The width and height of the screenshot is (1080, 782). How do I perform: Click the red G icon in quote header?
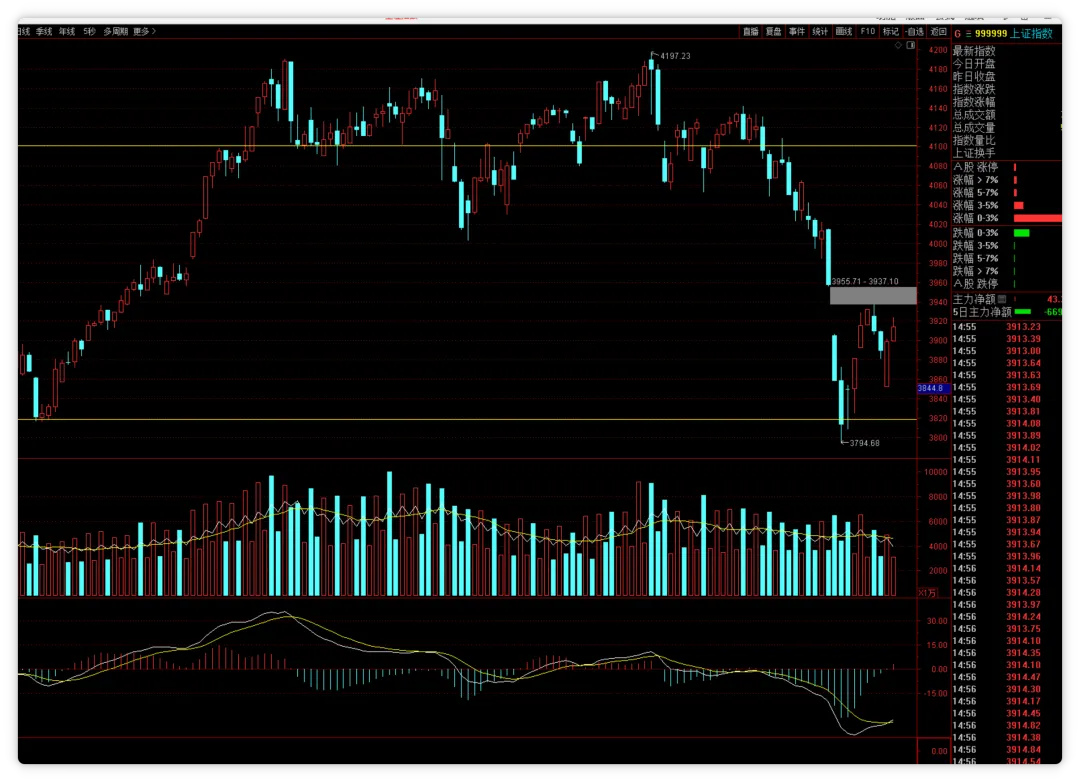click(x=957, y=34)
